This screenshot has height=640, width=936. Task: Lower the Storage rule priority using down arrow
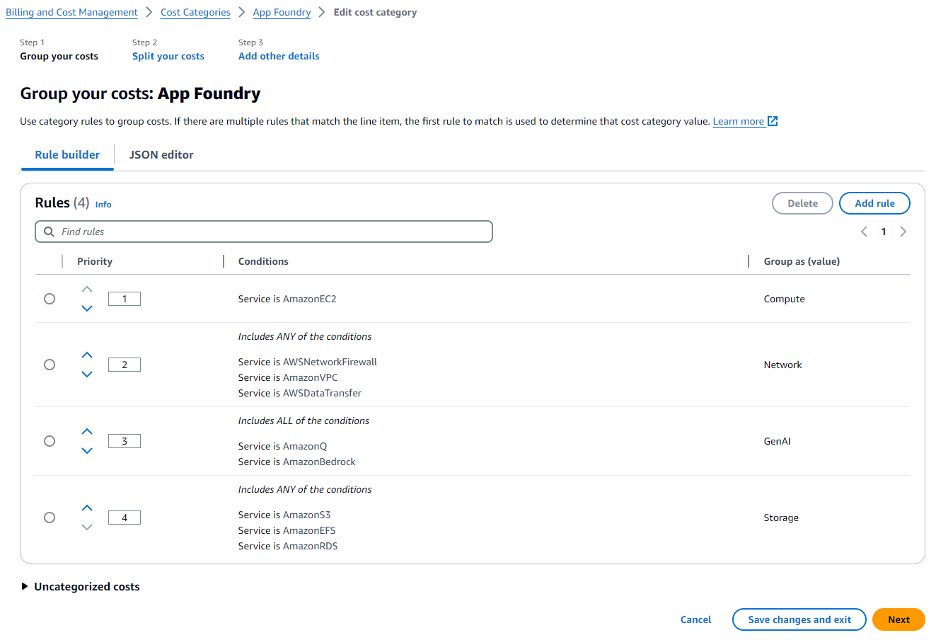87,527
